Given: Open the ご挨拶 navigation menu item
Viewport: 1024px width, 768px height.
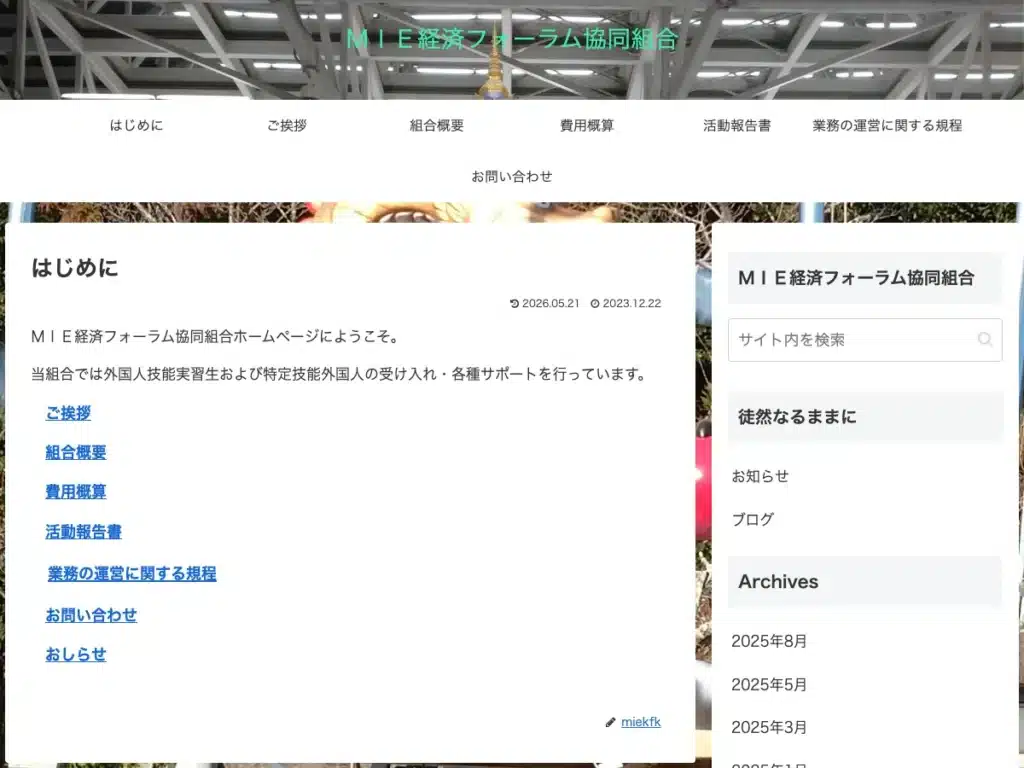Looking at the screenshot, I should 287,125.
